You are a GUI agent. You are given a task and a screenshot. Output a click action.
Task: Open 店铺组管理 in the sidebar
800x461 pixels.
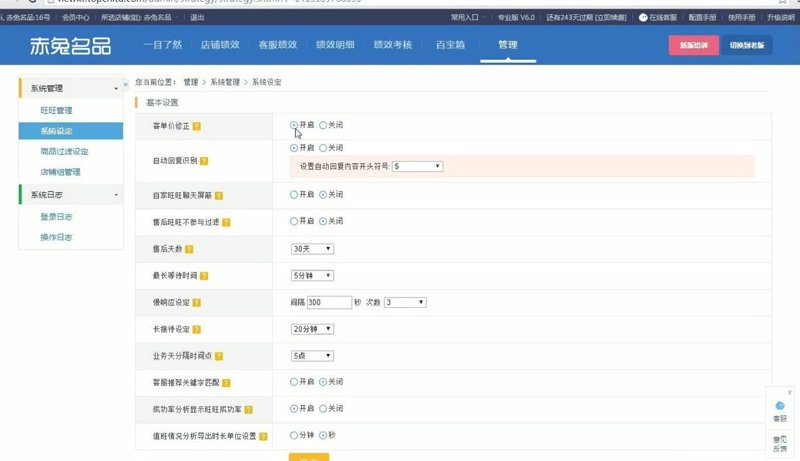pos(60,172)
